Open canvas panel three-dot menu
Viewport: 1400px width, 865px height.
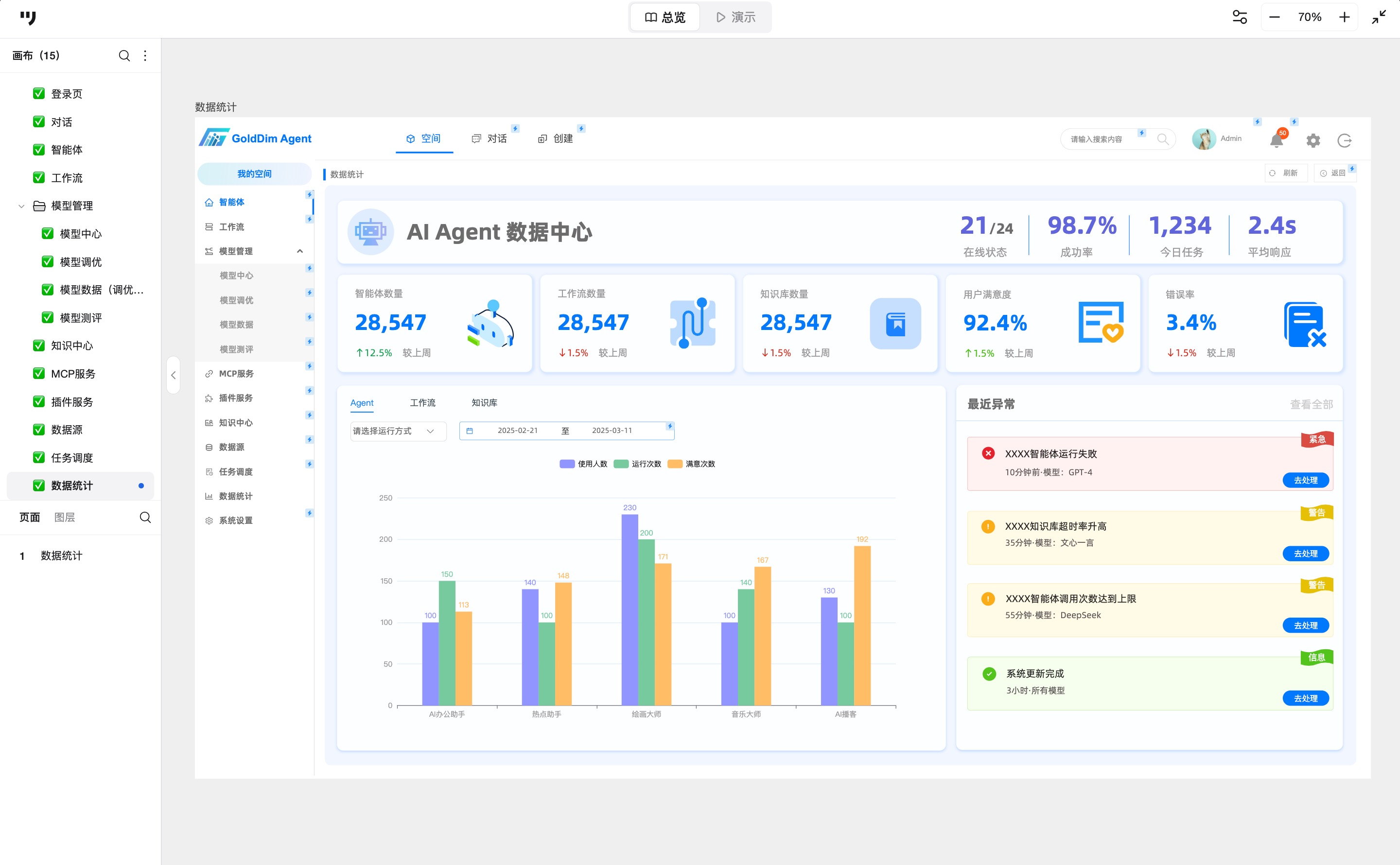point(145,55)
